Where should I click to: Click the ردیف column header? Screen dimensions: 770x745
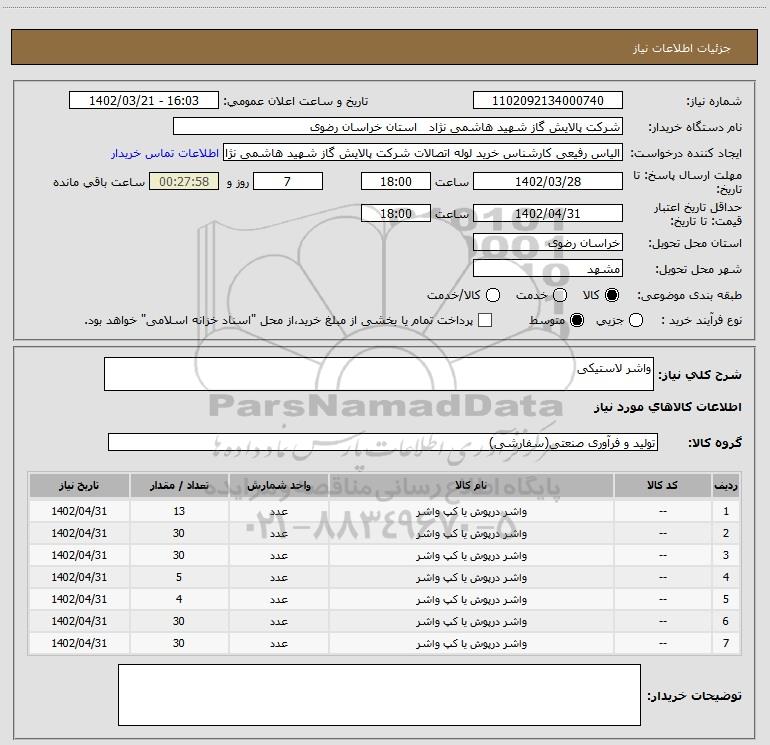point(726,485)
